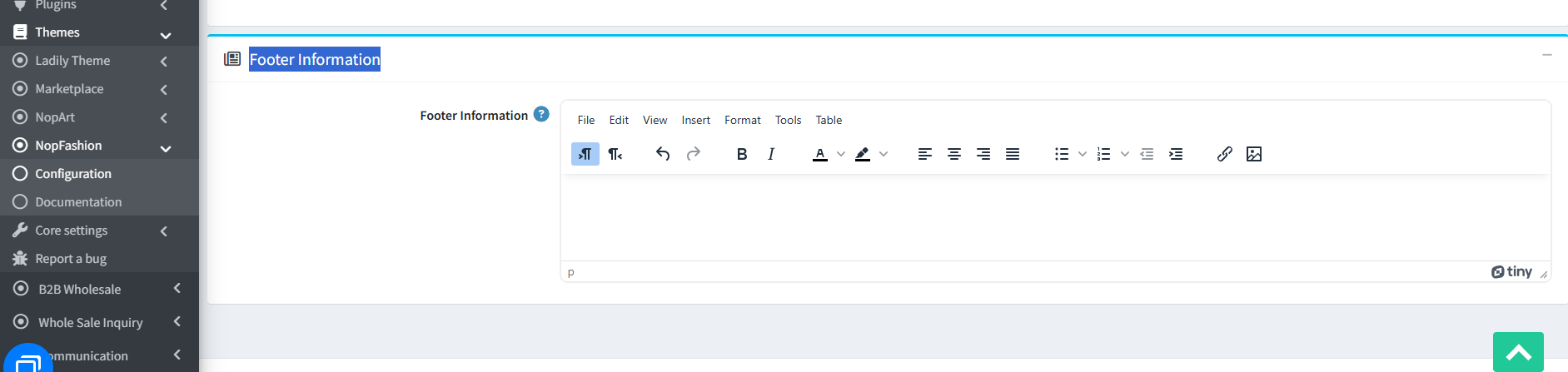Open the Format menu
The image size is (1568, 372).
click(743, 120)
